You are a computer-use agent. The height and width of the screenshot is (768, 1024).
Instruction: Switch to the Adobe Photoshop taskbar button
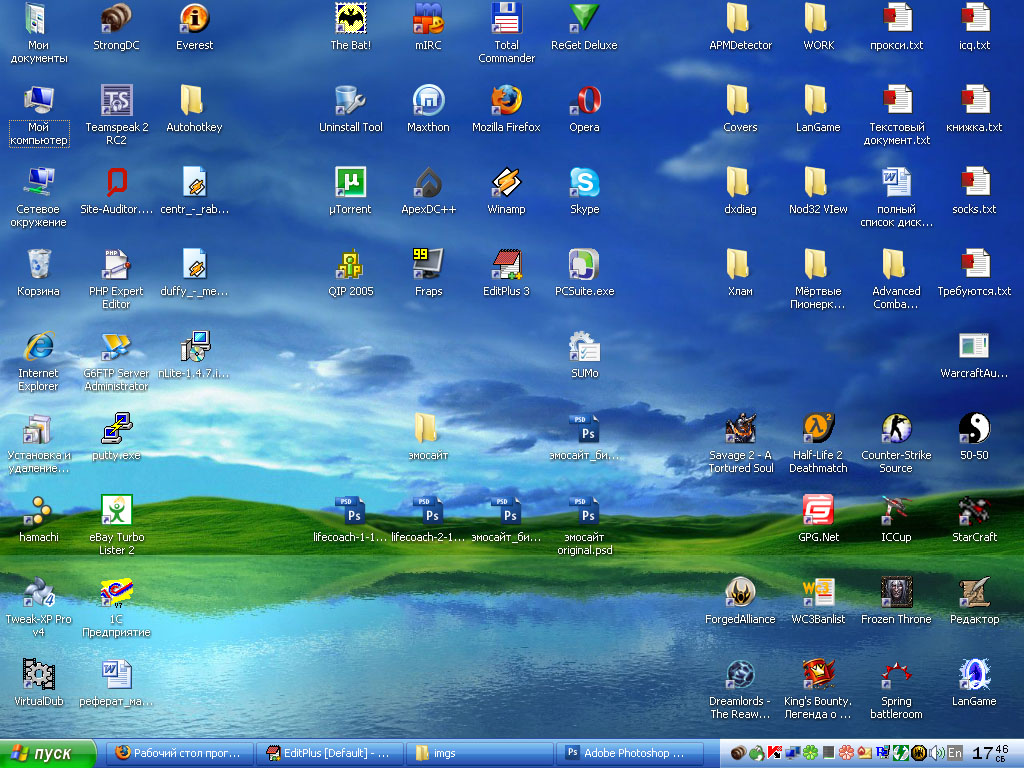coord(625,753)
